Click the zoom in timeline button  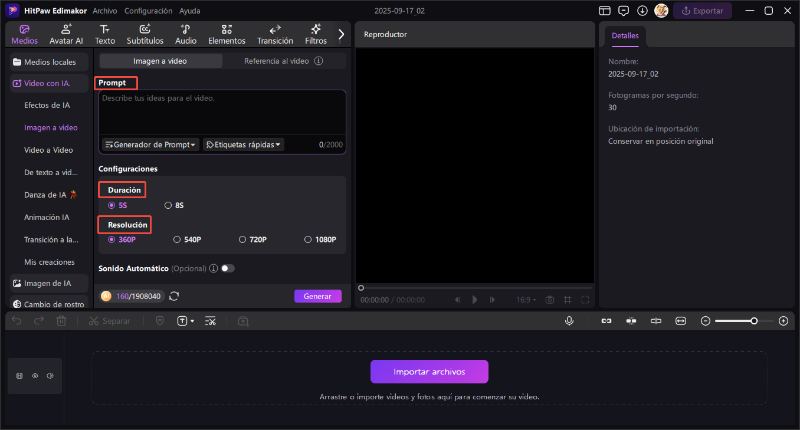point(784,321)
